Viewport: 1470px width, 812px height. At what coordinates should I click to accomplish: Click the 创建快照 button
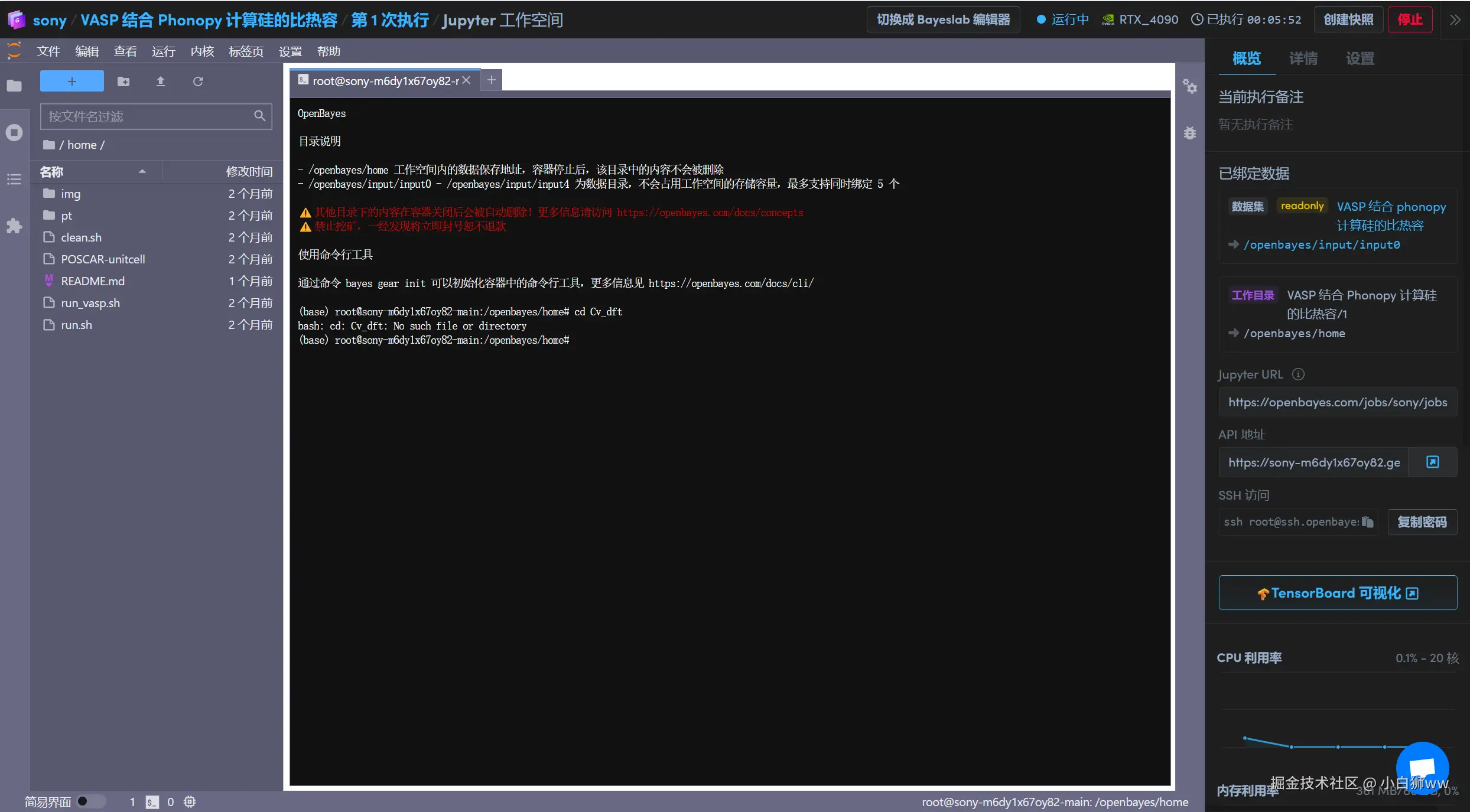pyautogui.click(x=1348, y=20)
